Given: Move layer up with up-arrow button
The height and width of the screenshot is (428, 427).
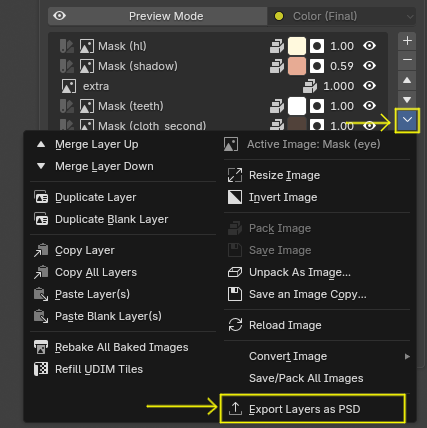Looking at the screenshot, I should [x=407, y=80].
